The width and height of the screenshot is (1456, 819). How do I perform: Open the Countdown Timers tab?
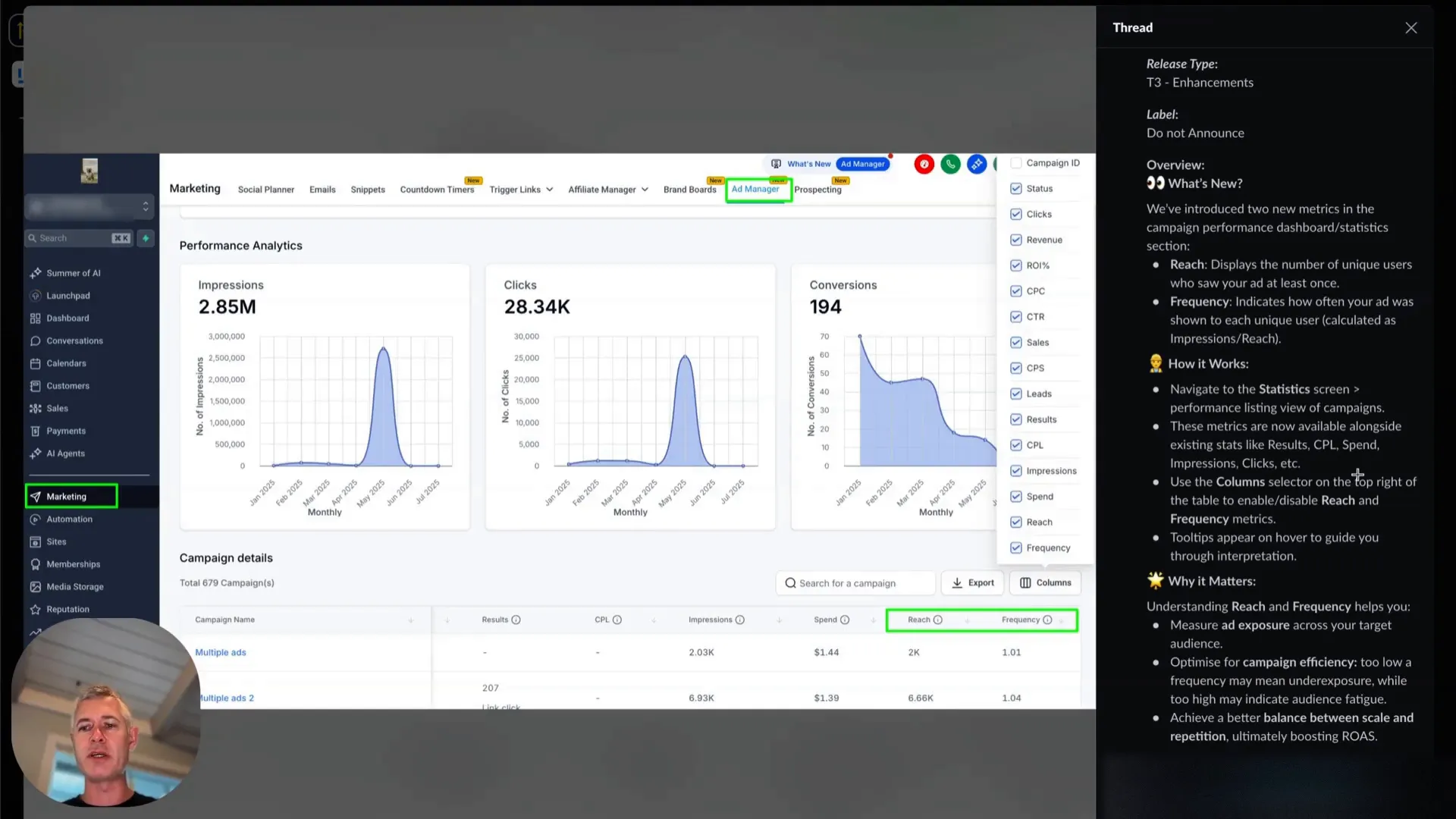coord(437,190)
